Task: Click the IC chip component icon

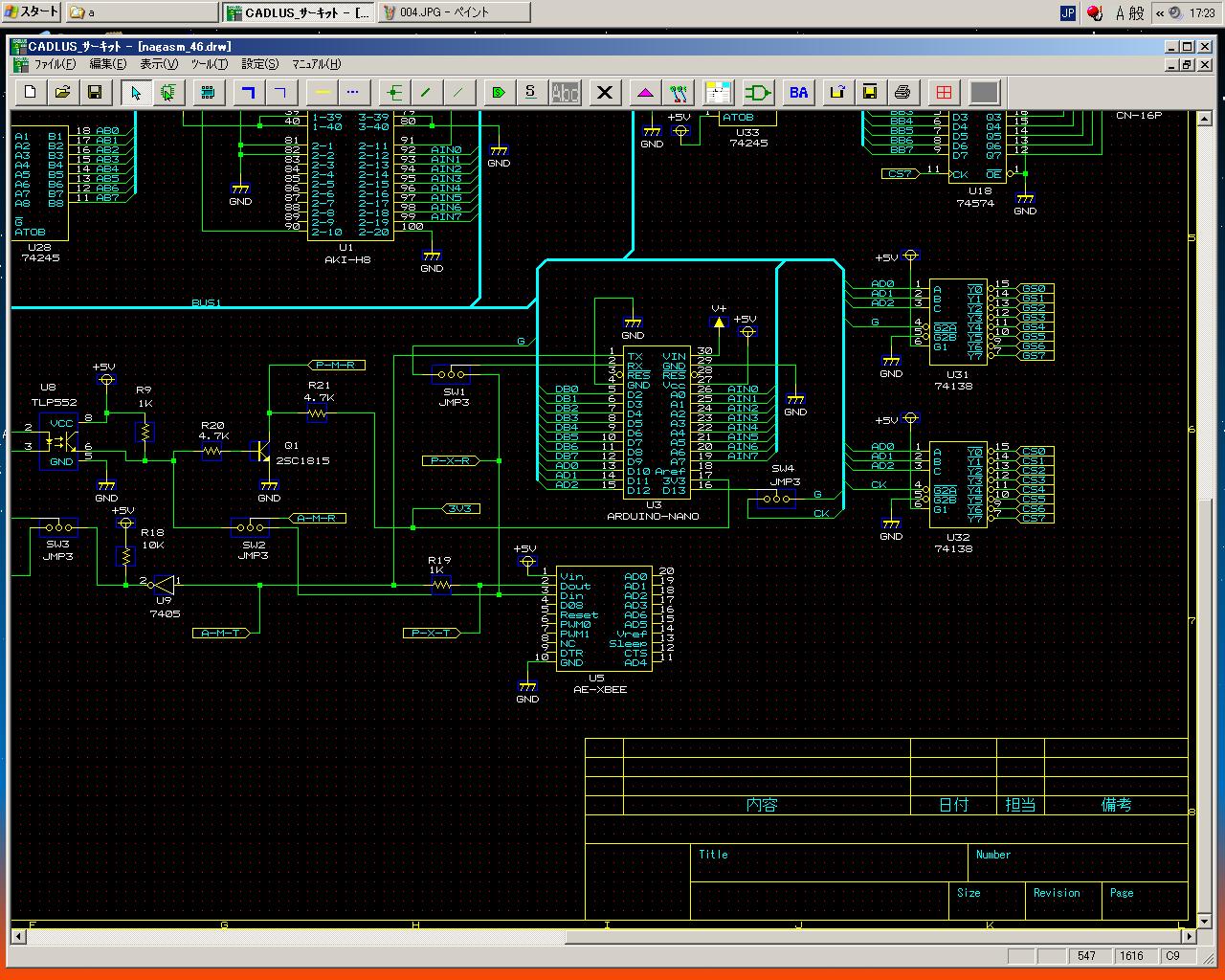Action: pyautogui.click(x=208, y=92)
